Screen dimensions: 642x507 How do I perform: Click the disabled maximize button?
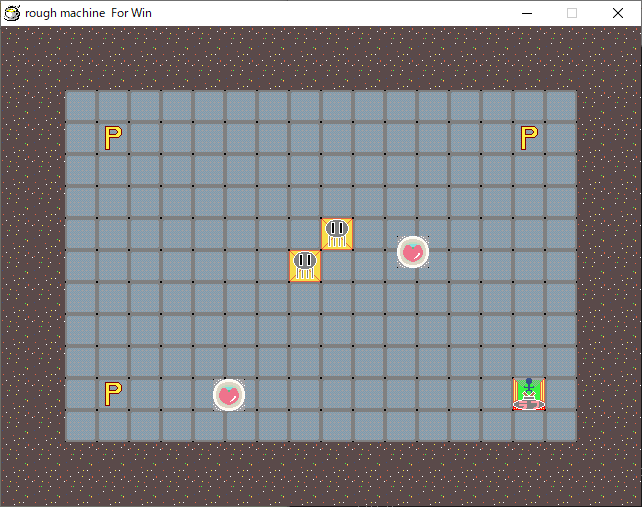pyautogui.click(x=572, y=13)
